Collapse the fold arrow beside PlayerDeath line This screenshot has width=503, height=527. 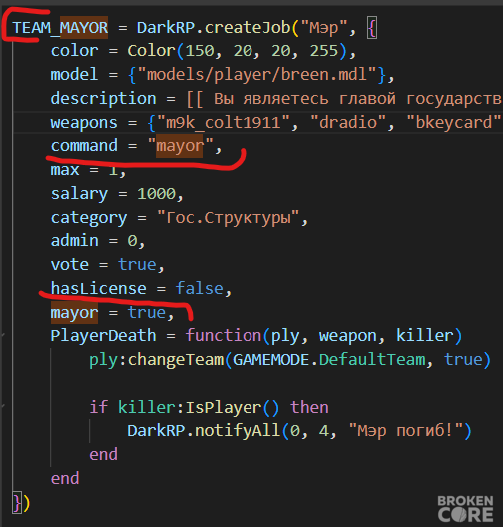coord(3,335)
